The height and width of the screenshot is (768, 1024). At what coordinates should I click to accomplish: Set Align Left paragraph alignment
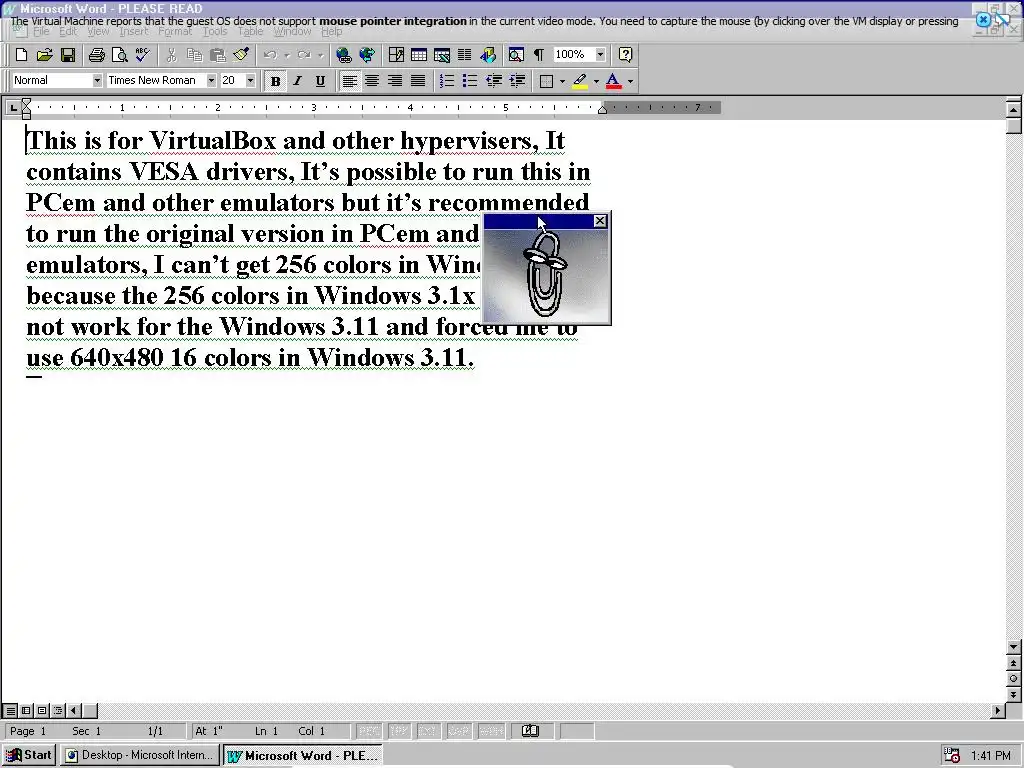point(349,81)
